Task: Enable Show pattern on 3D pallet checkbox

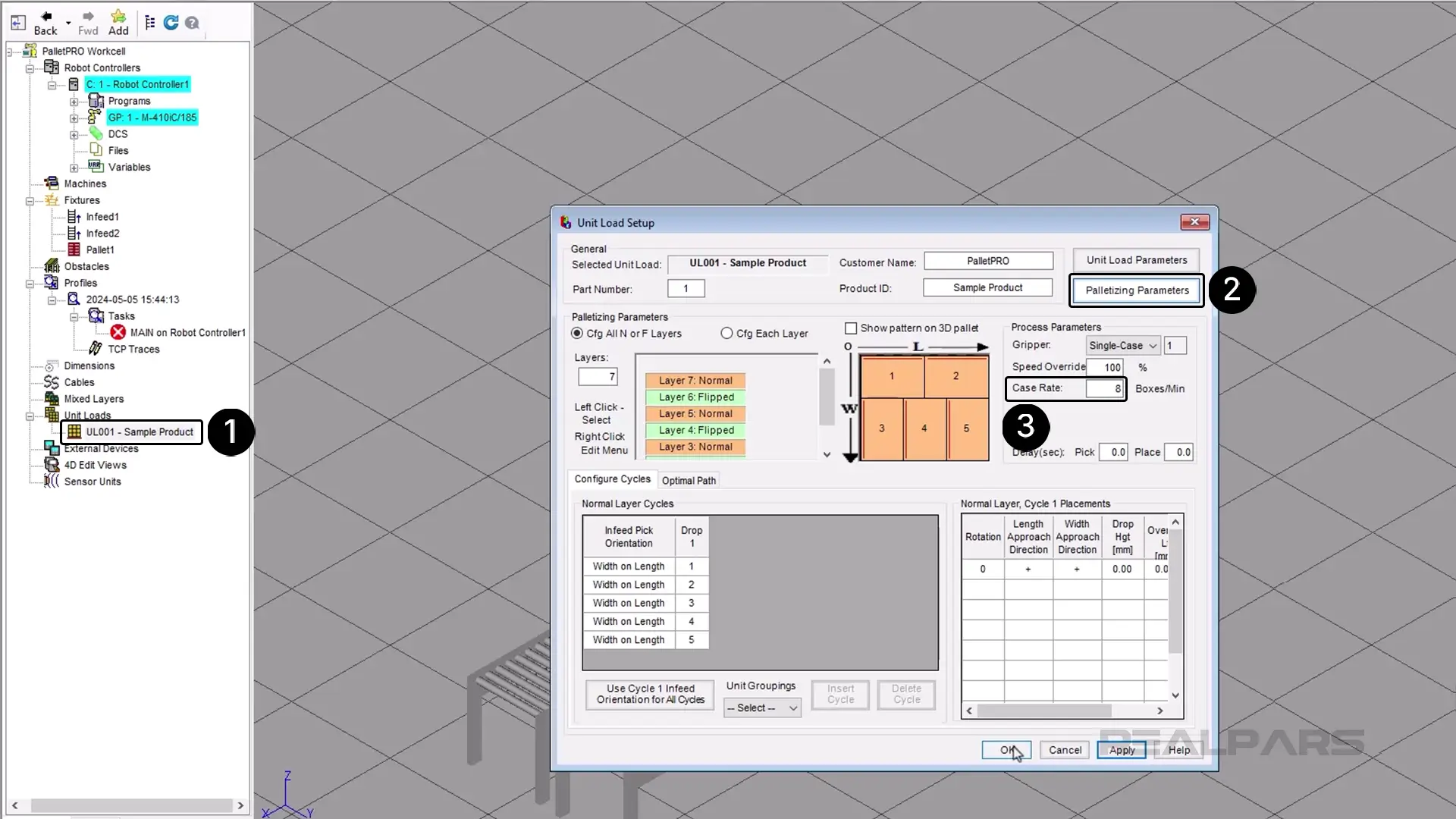Action: click(851, 328)
